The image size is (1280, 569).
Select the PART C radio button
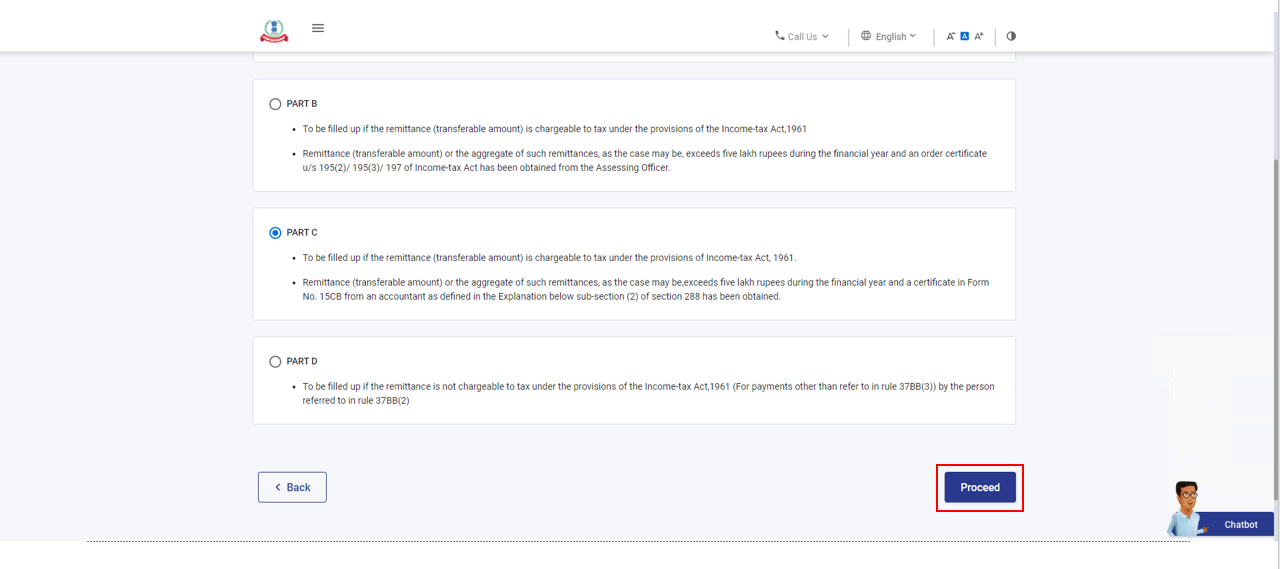point(275,233)
